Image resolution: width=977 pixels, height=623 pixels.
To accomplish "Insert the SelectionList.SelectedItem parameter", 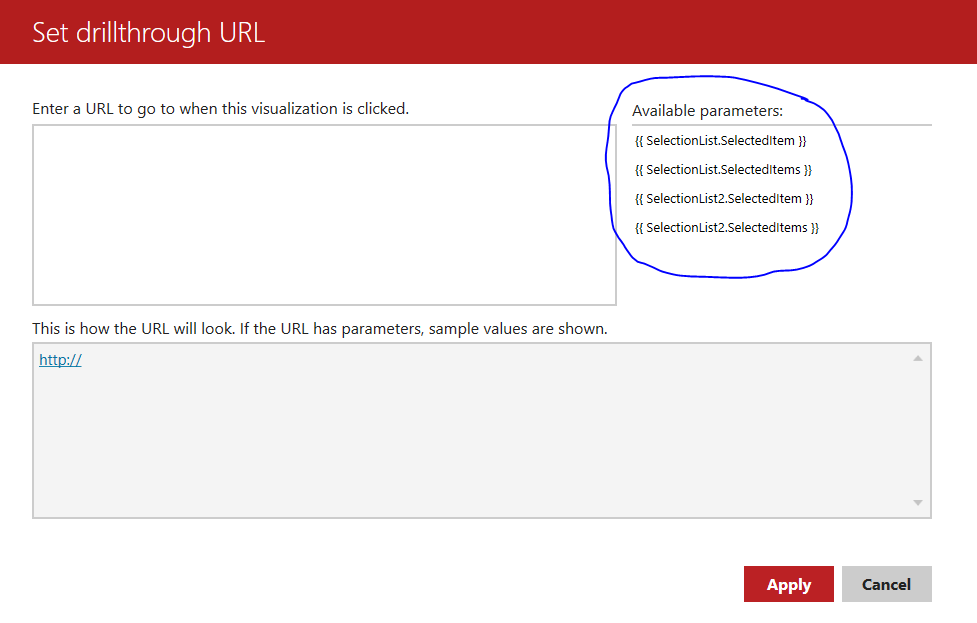I will pyautogui.click(x=720, y=141).
